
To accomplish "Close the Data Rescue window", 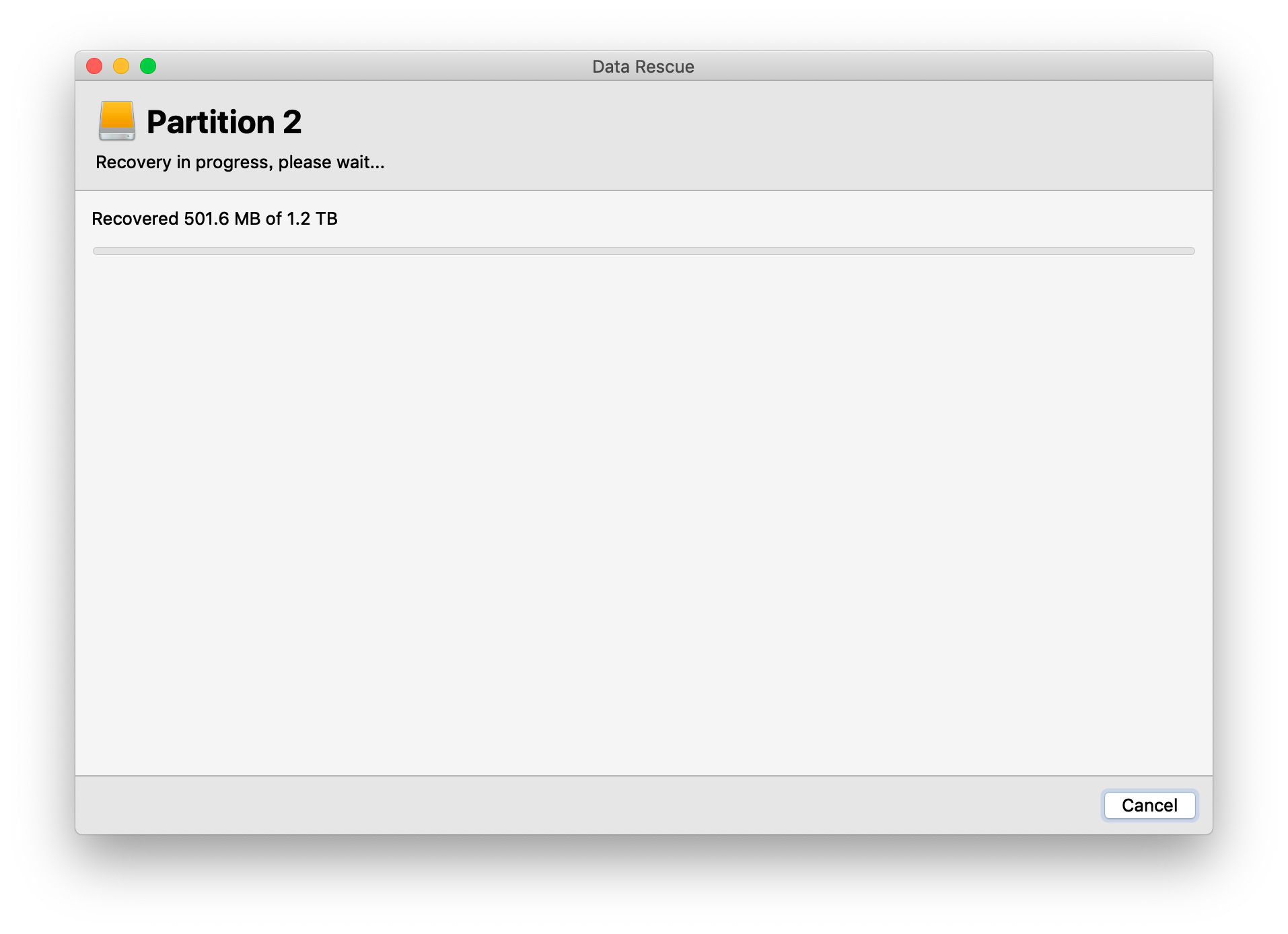I will [94, 66].
